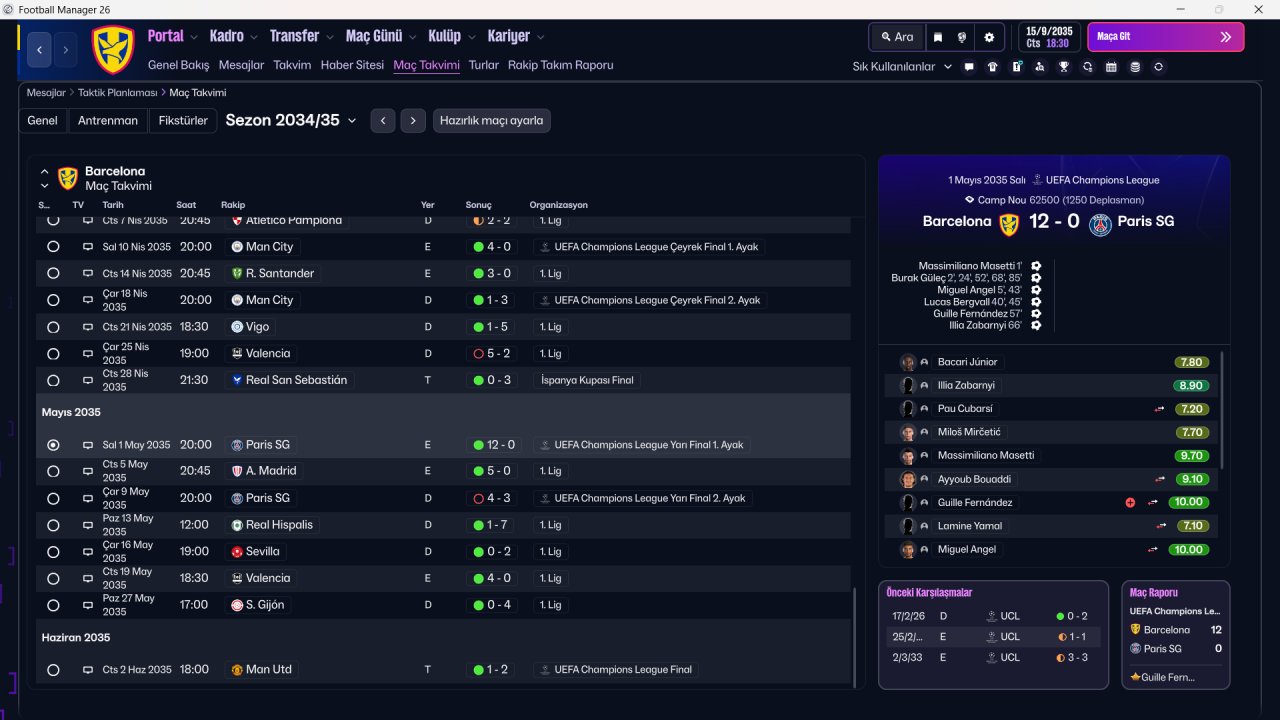The height and width of the screenshot is (720, 1280).
Task: Select the radio button for Real Hispalis match
Action: coord(53,525)
